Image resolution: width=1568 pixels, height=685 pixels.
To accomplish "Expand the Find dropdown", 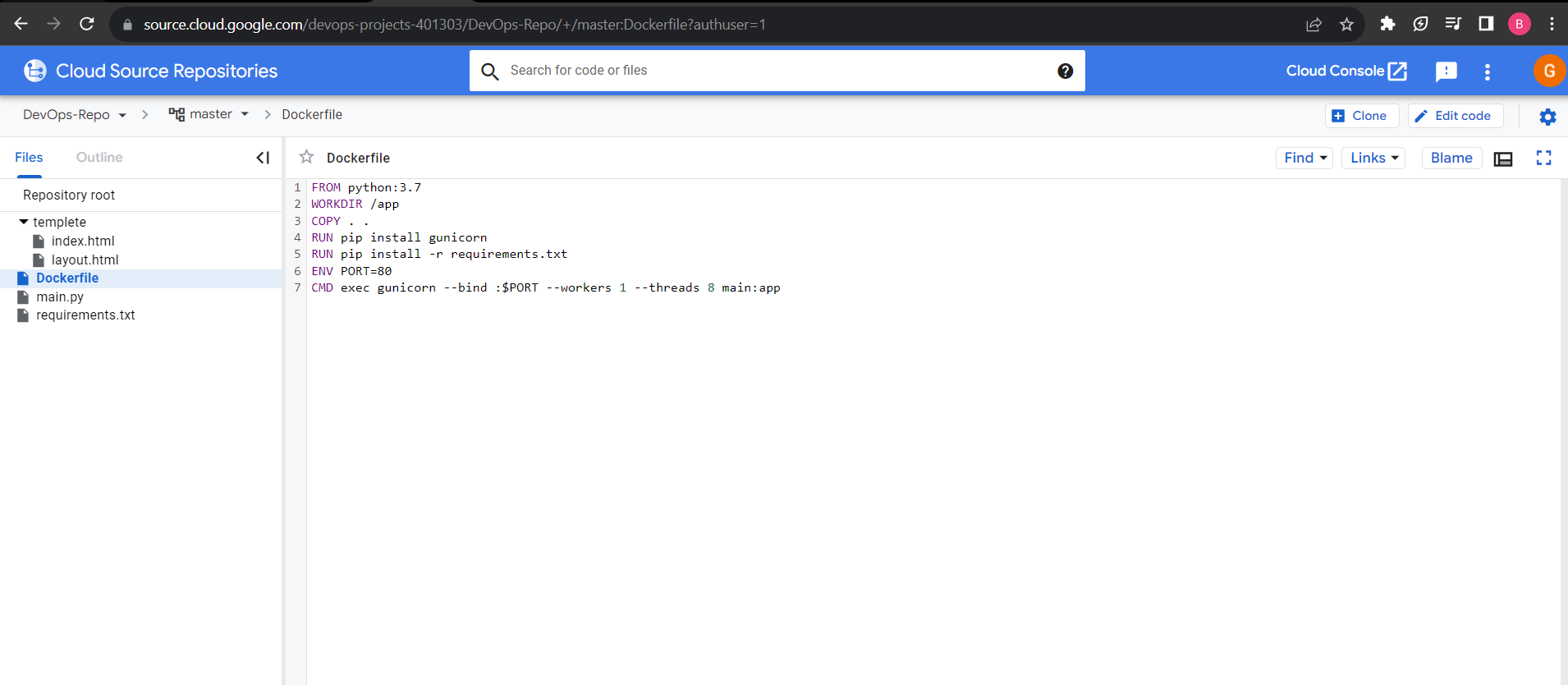I will 1304,158.
